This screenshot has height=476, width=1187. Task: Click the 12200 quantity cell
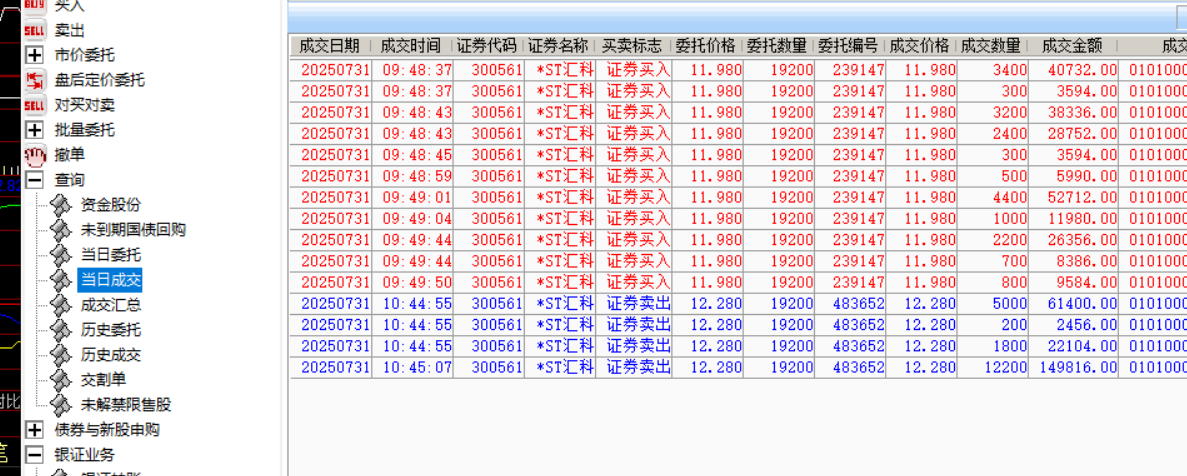[x=992, y=367]
